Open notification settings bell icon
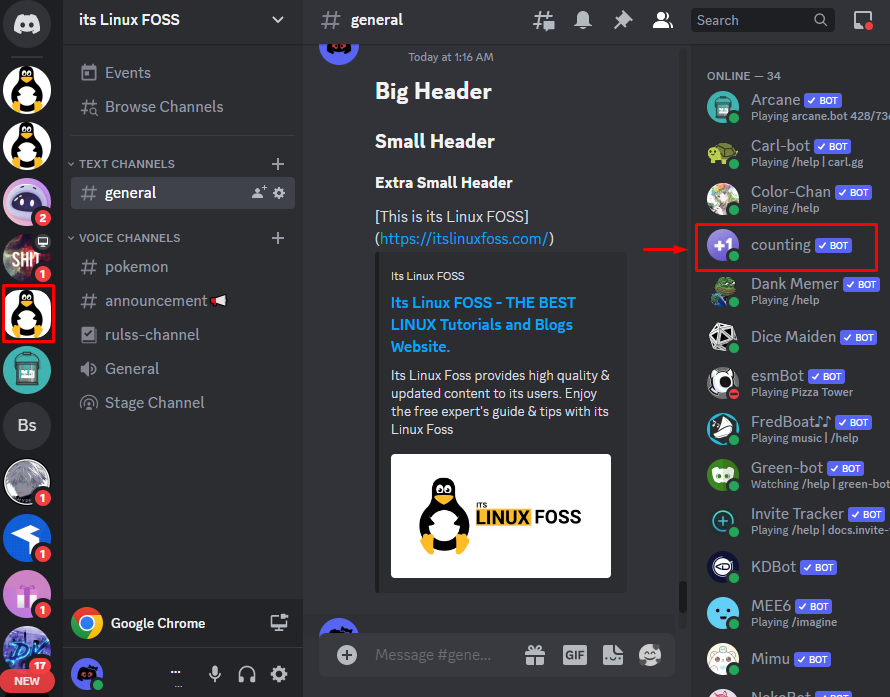 pos(583,20)
